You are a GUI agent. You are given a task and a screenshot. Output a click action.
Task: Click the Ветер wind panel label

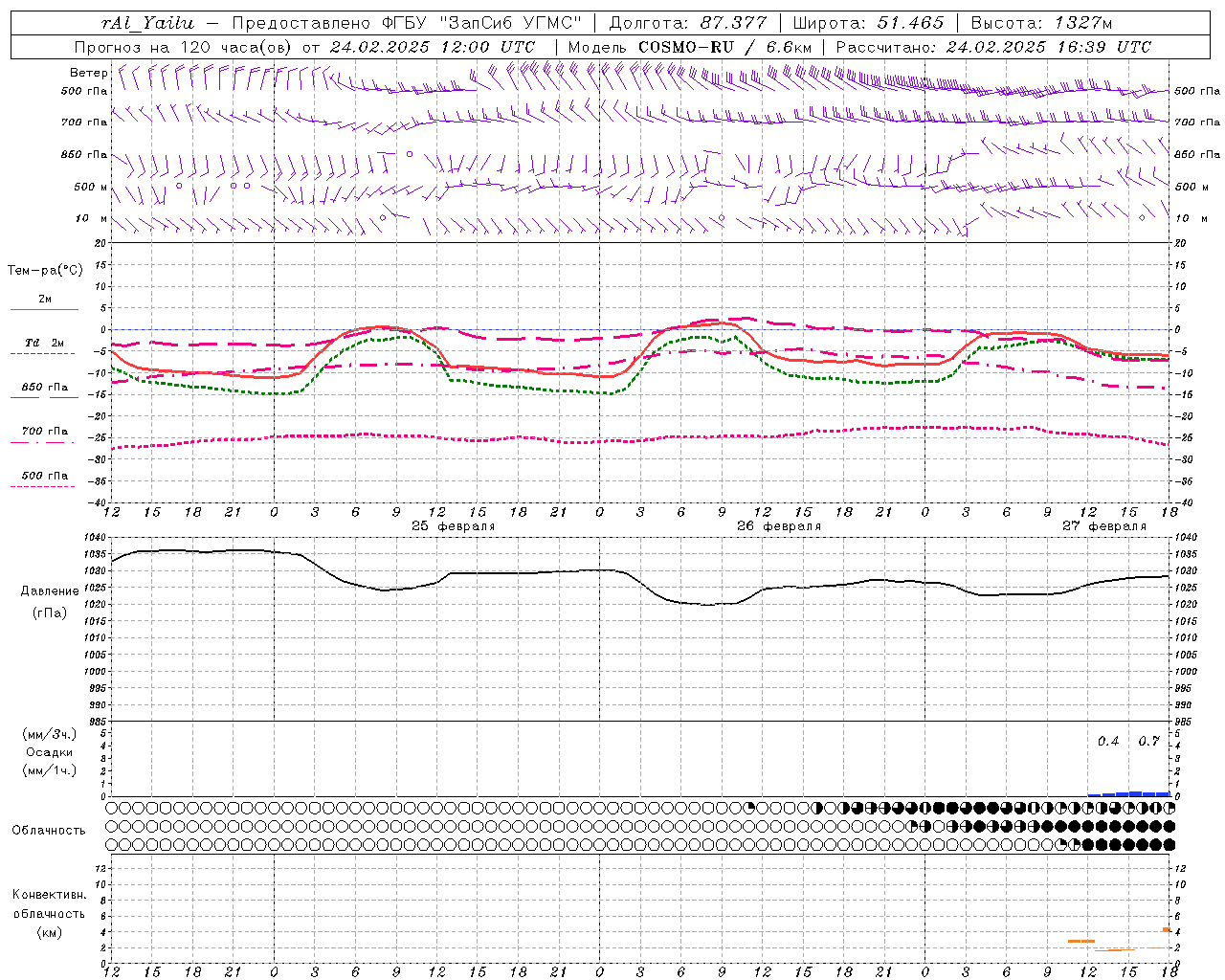click(x=88, y=73)
